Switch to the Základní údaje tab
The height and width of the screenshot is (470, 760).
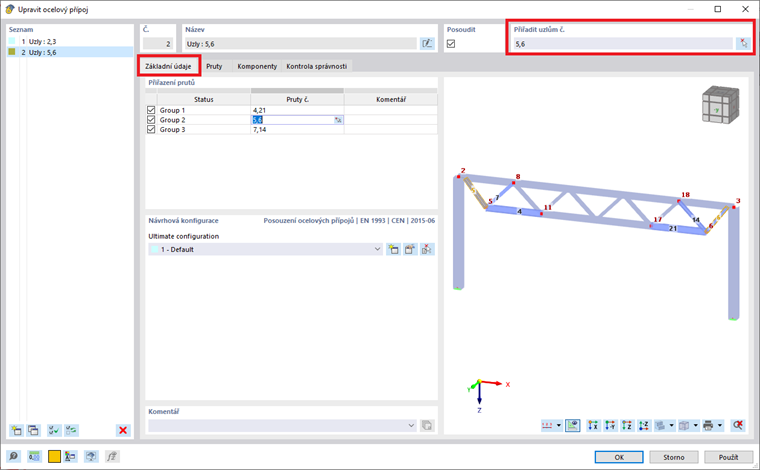[x=168, y=66]
